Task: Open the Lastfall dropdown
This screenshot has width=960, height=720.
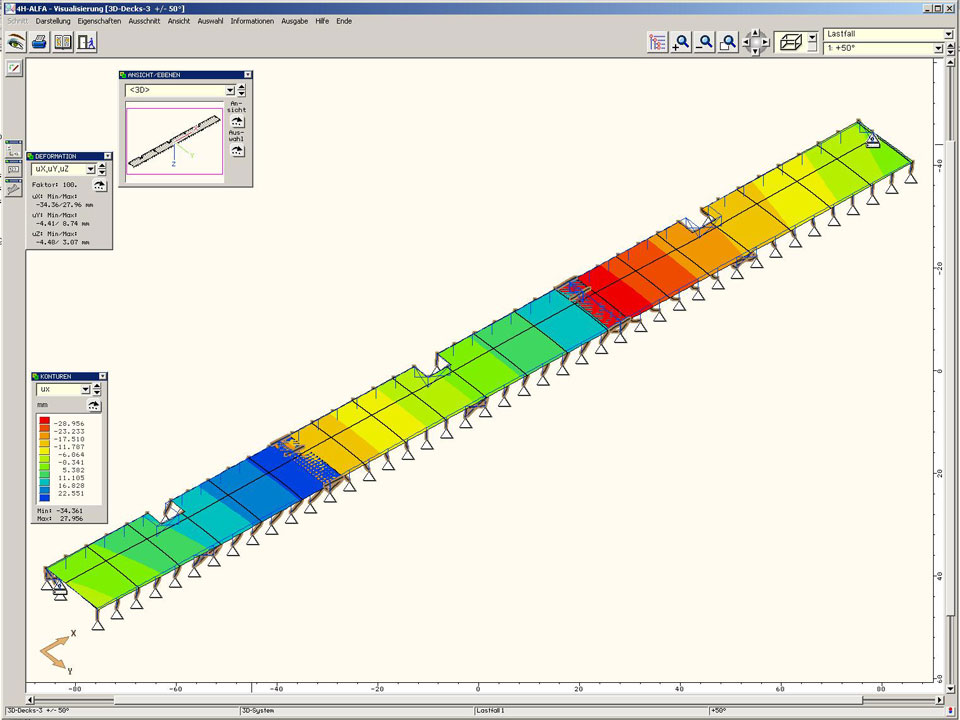Action: pyautogui.click(x=948, y=34)
